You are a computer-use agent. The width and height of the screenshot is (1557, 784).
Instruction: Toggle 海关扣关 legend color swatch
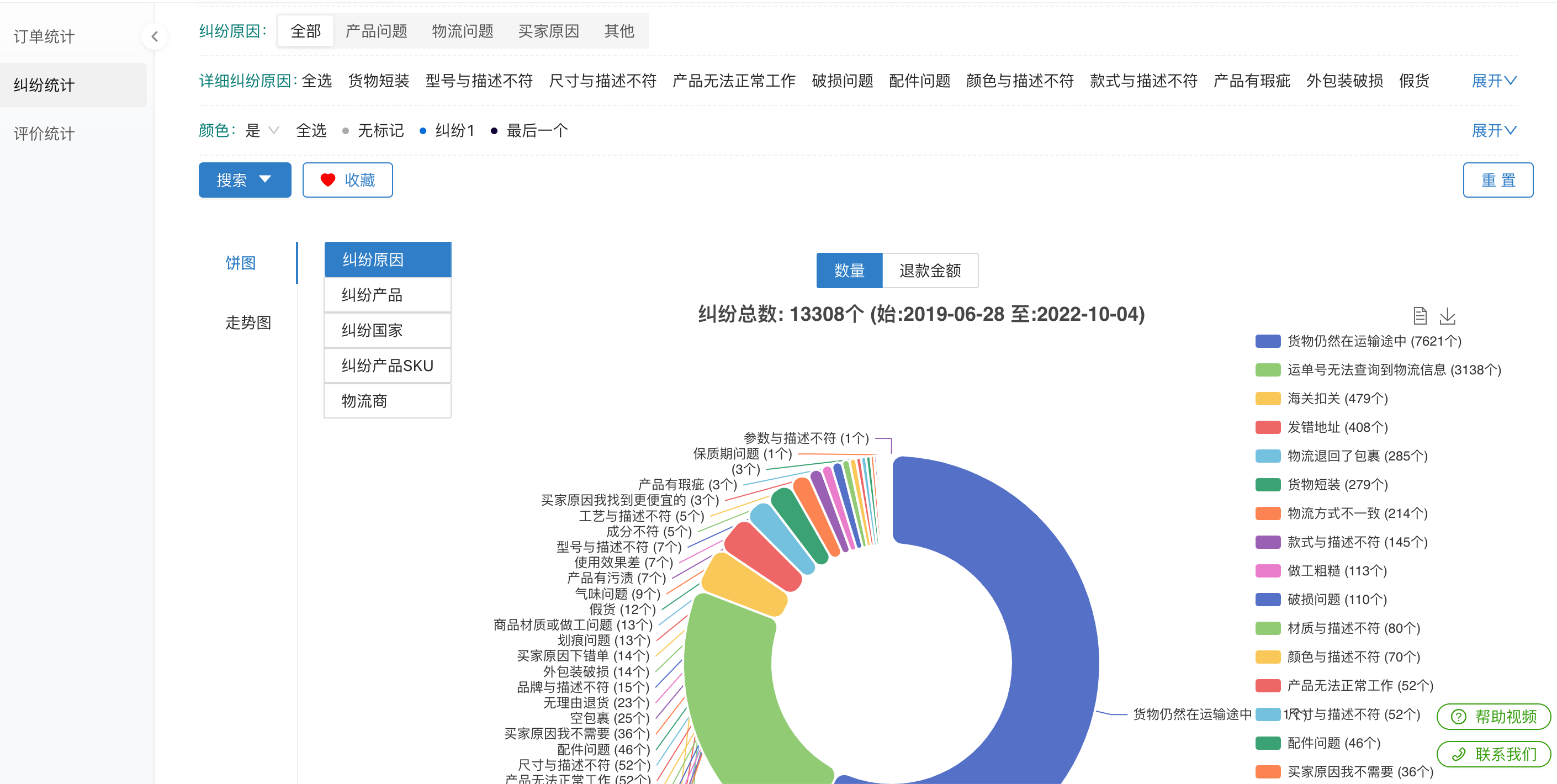tap(1268, 399)
